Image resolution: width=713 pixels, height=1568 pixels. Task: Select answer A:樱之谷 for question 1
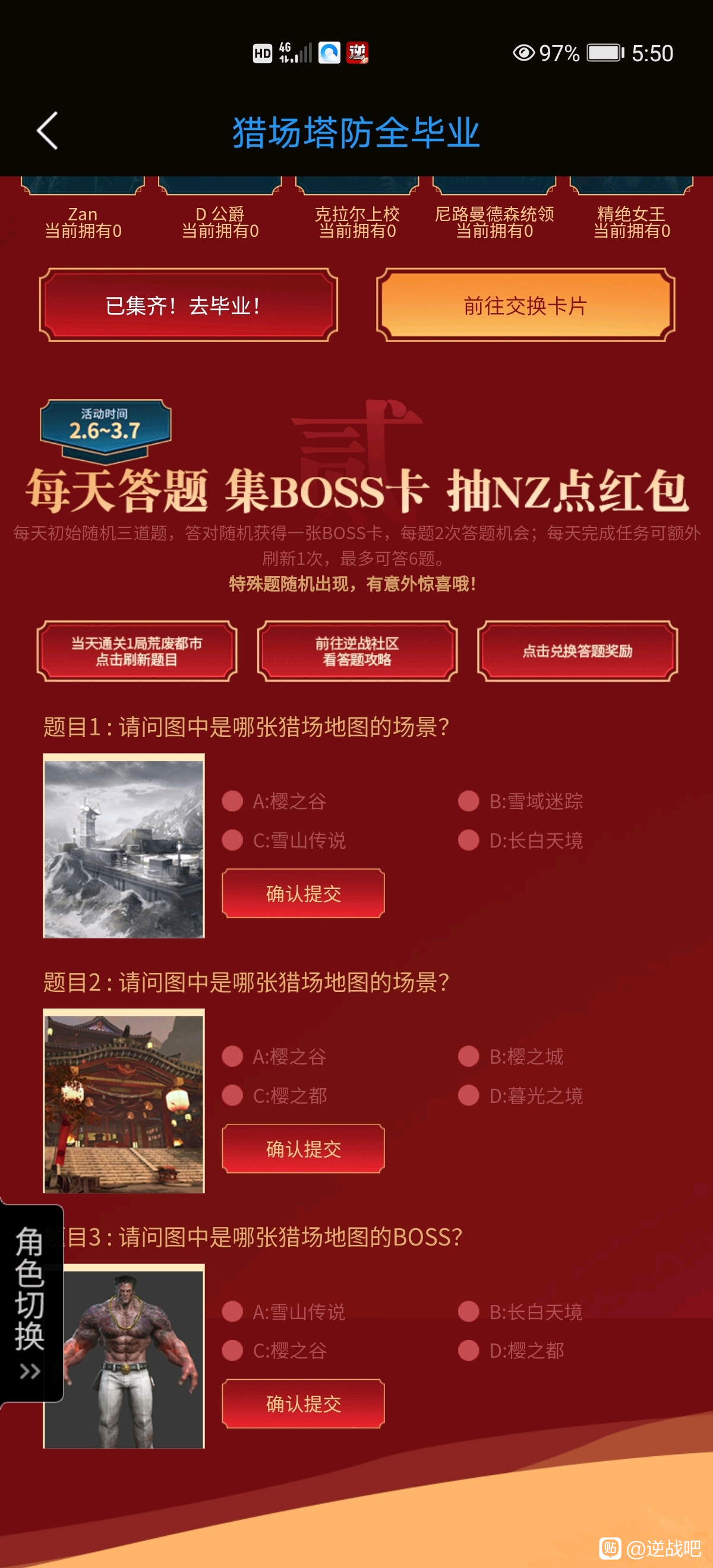274,801
